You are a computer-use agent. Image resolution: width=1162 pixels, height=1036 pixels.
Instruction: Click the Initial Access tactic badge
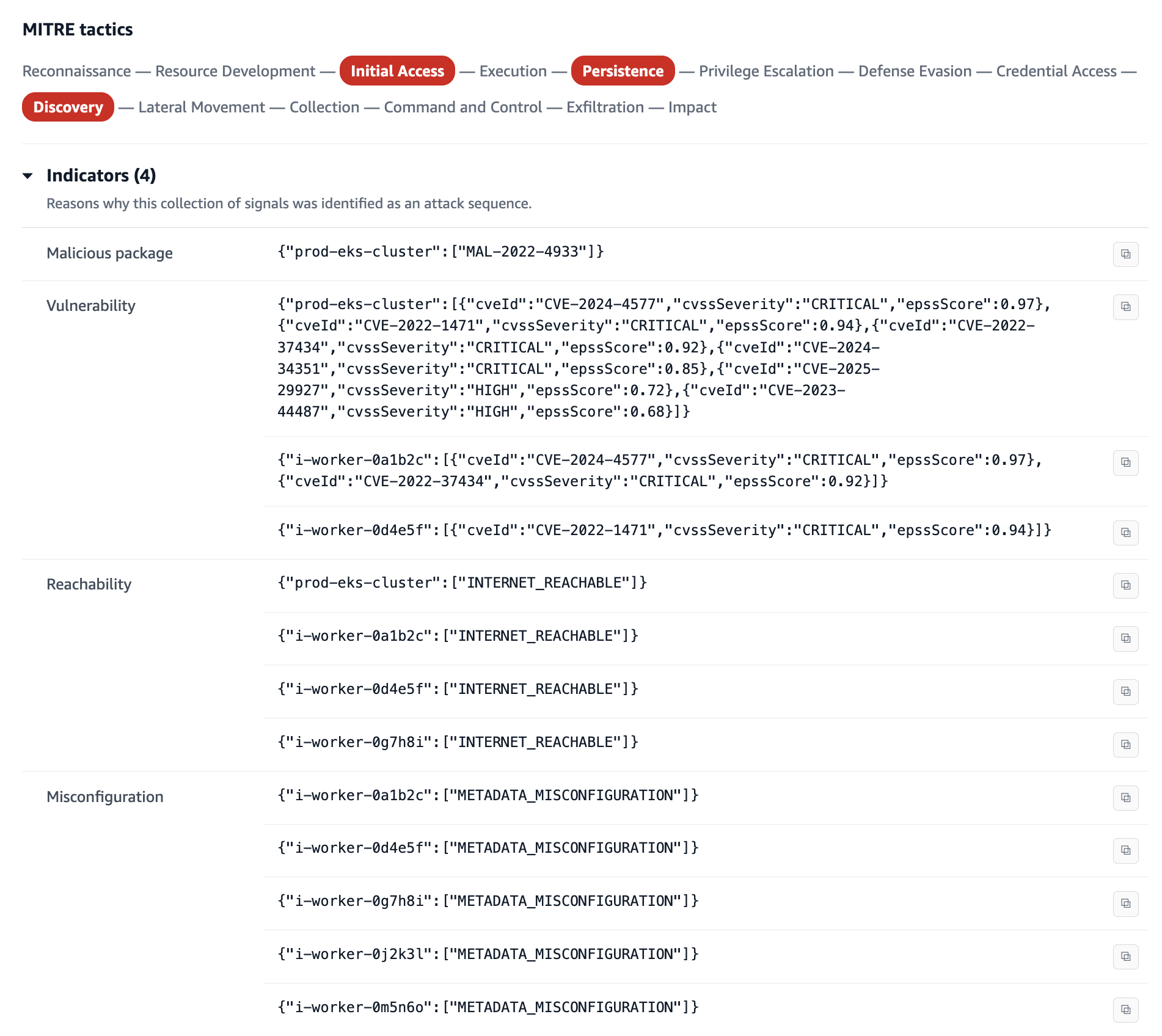pos(397,71)
